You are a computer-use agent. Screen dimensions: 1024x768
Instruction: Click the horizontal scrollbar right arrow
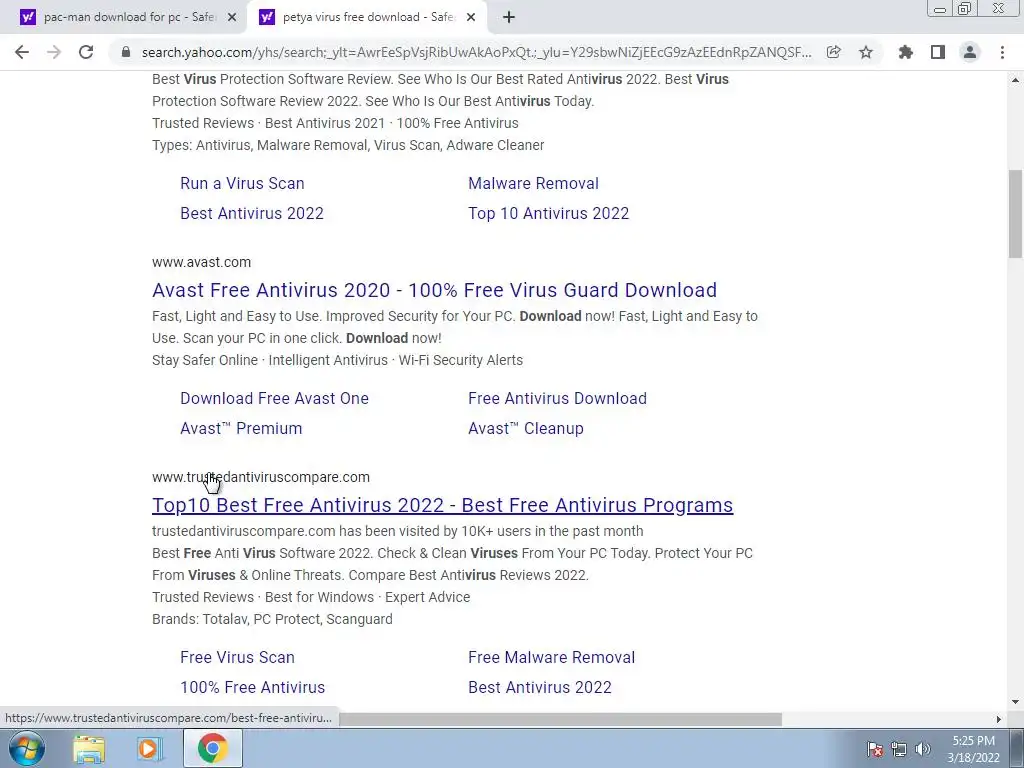(999, 719)
